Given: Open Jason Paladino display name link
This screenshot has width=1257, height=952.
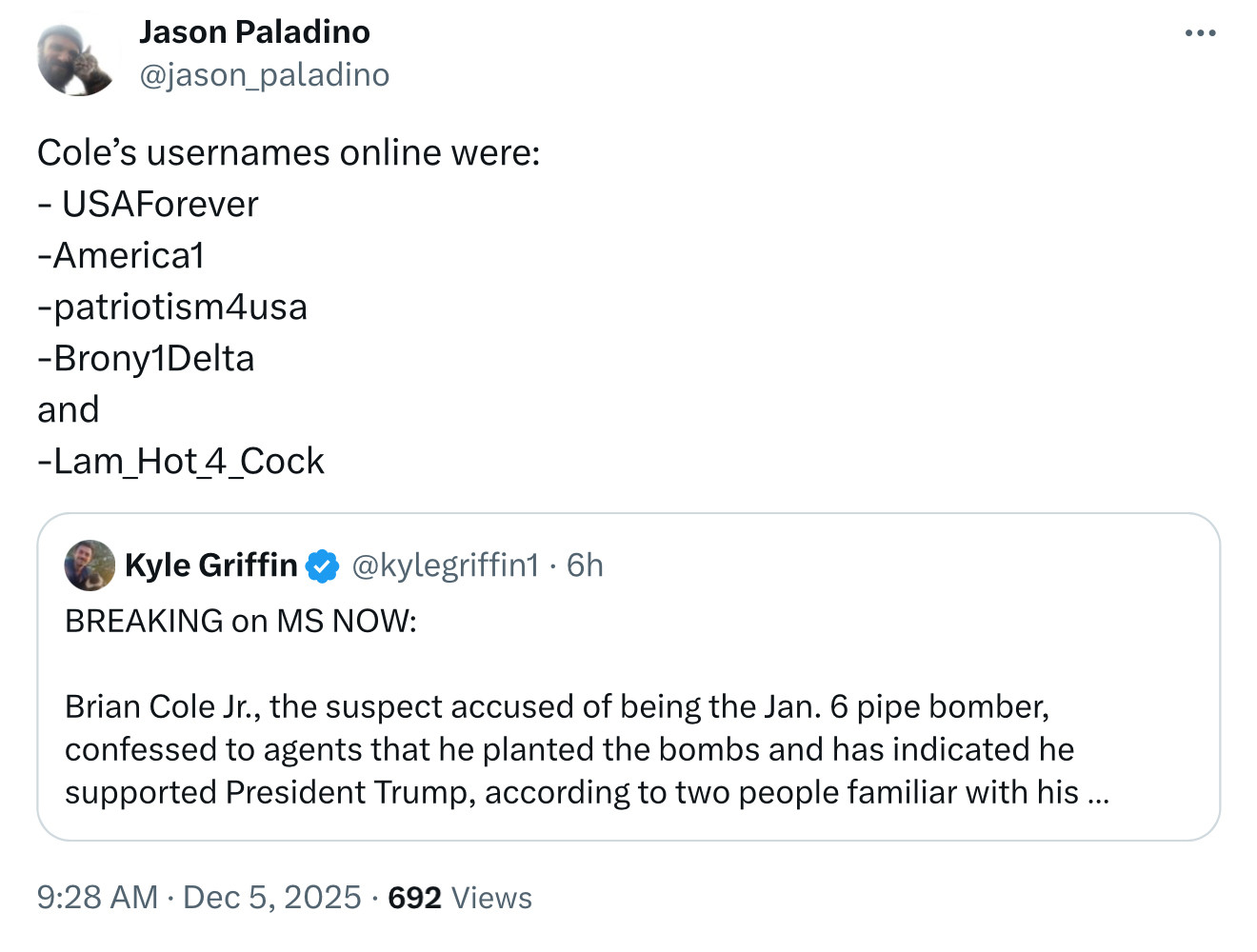Looking at the screenshot, I should [254, 32].
